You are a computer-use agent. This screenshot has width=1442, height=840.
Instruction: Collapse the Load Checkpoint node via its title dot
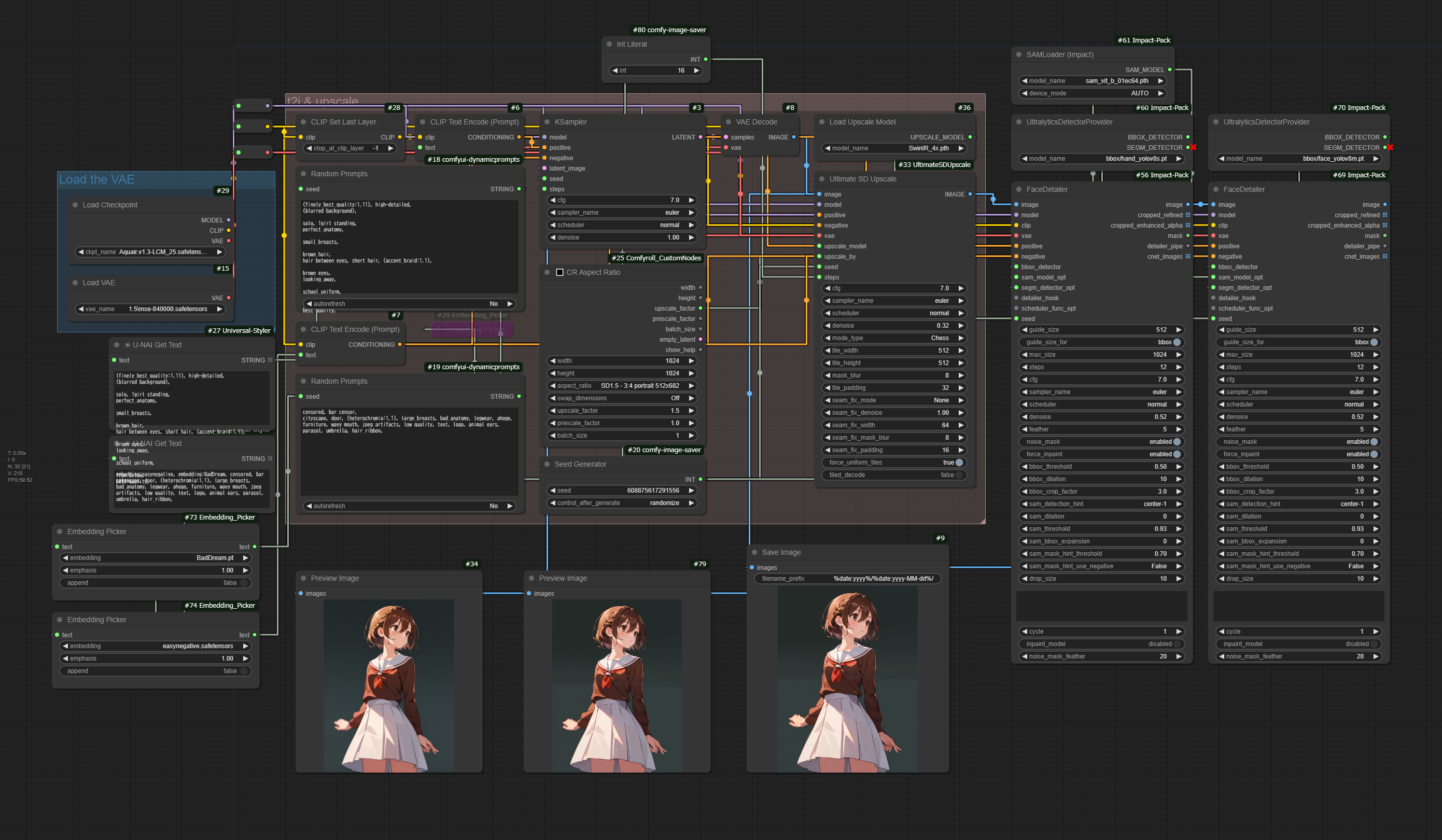click(75, 205)
